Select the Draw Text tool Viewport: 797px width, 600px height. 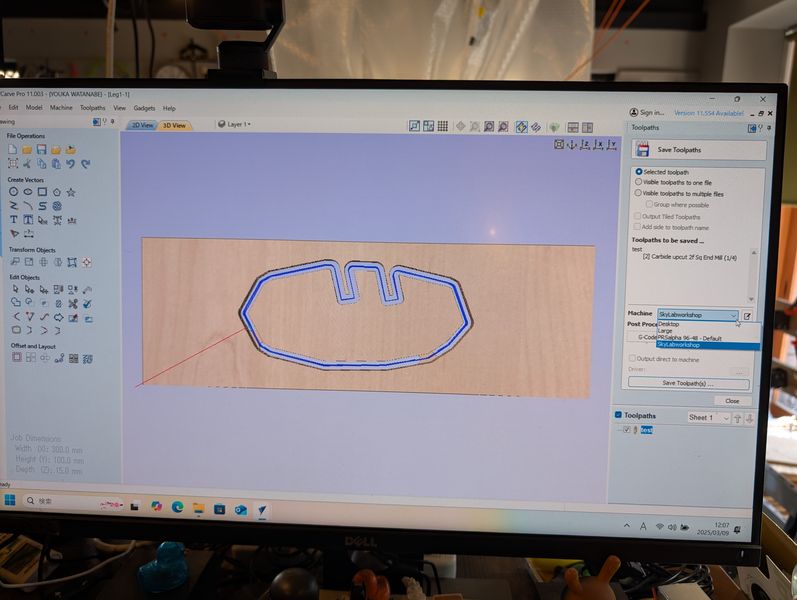pos(14,220)
